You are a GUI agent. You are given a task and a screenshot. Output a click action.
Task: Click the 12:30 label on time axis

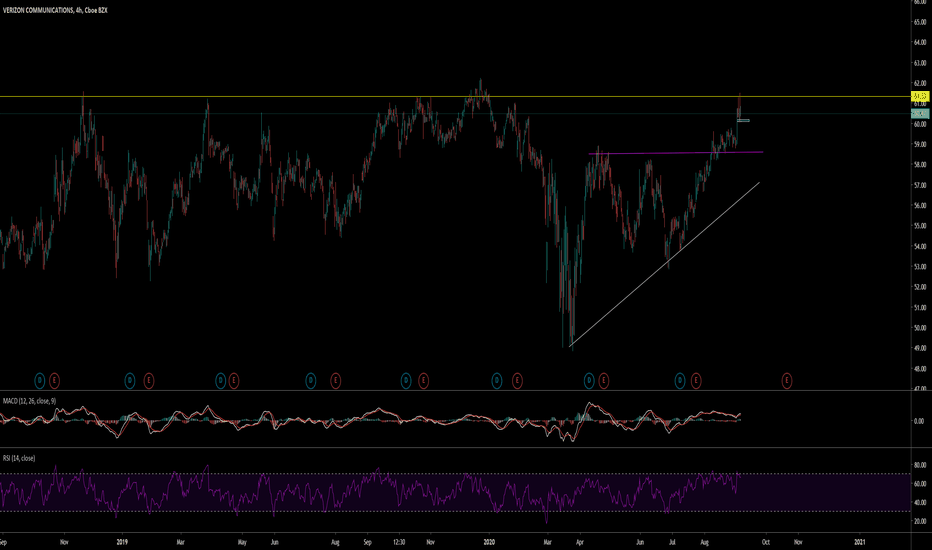399,542
